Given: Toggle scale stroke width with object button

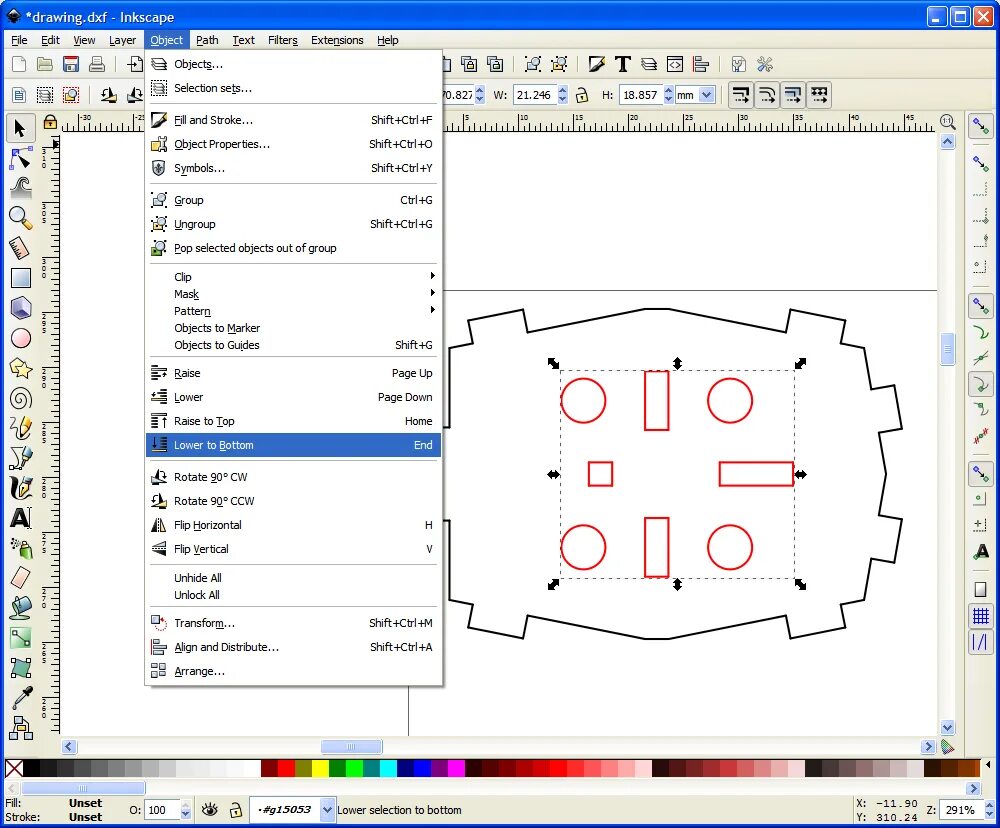Looking at the screenshot, I should tap(740, 95).
